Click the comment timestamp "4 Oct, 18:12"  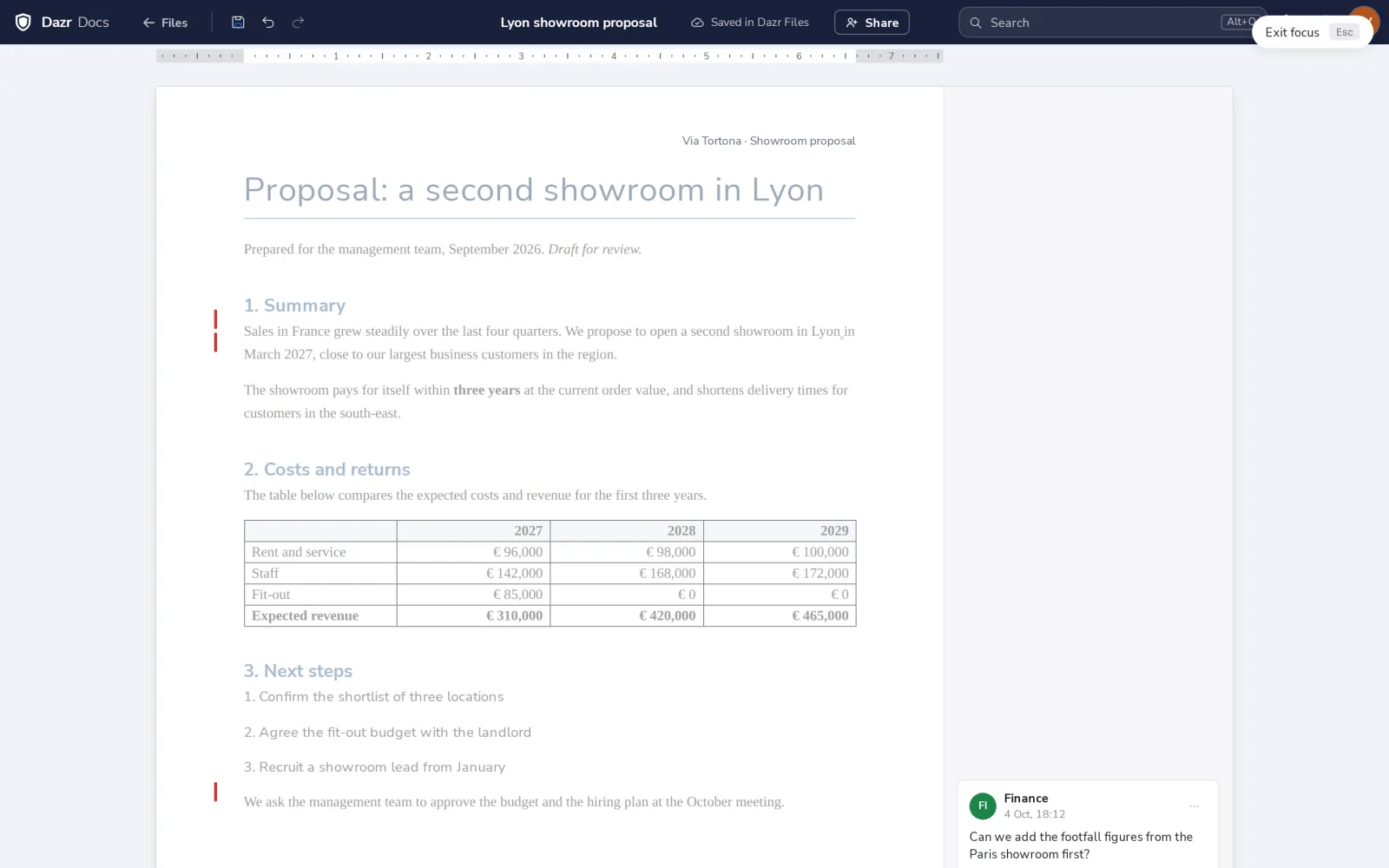coord(1034,814)
